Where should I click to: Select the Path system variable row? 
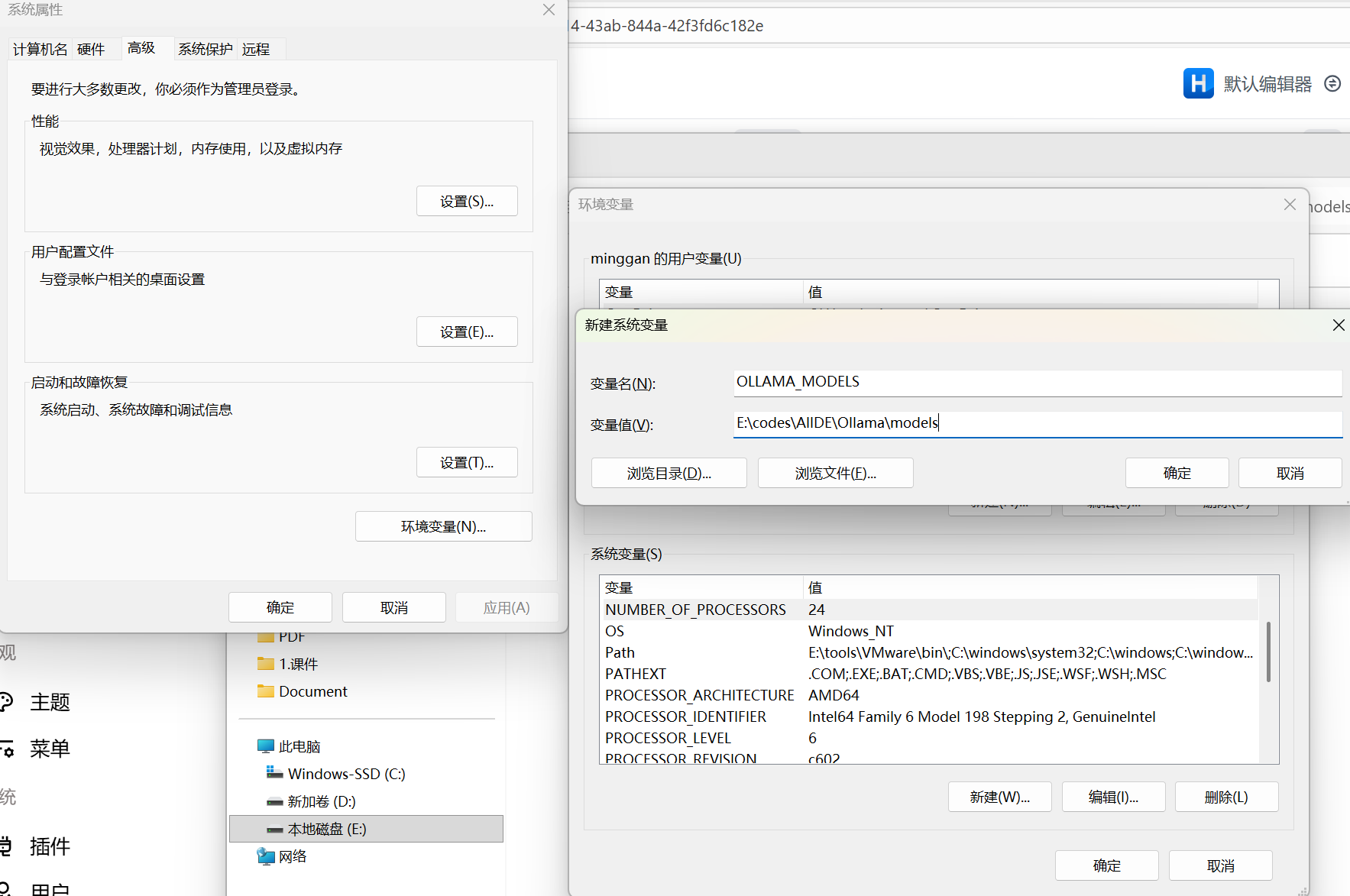click(x=928, y=652)
